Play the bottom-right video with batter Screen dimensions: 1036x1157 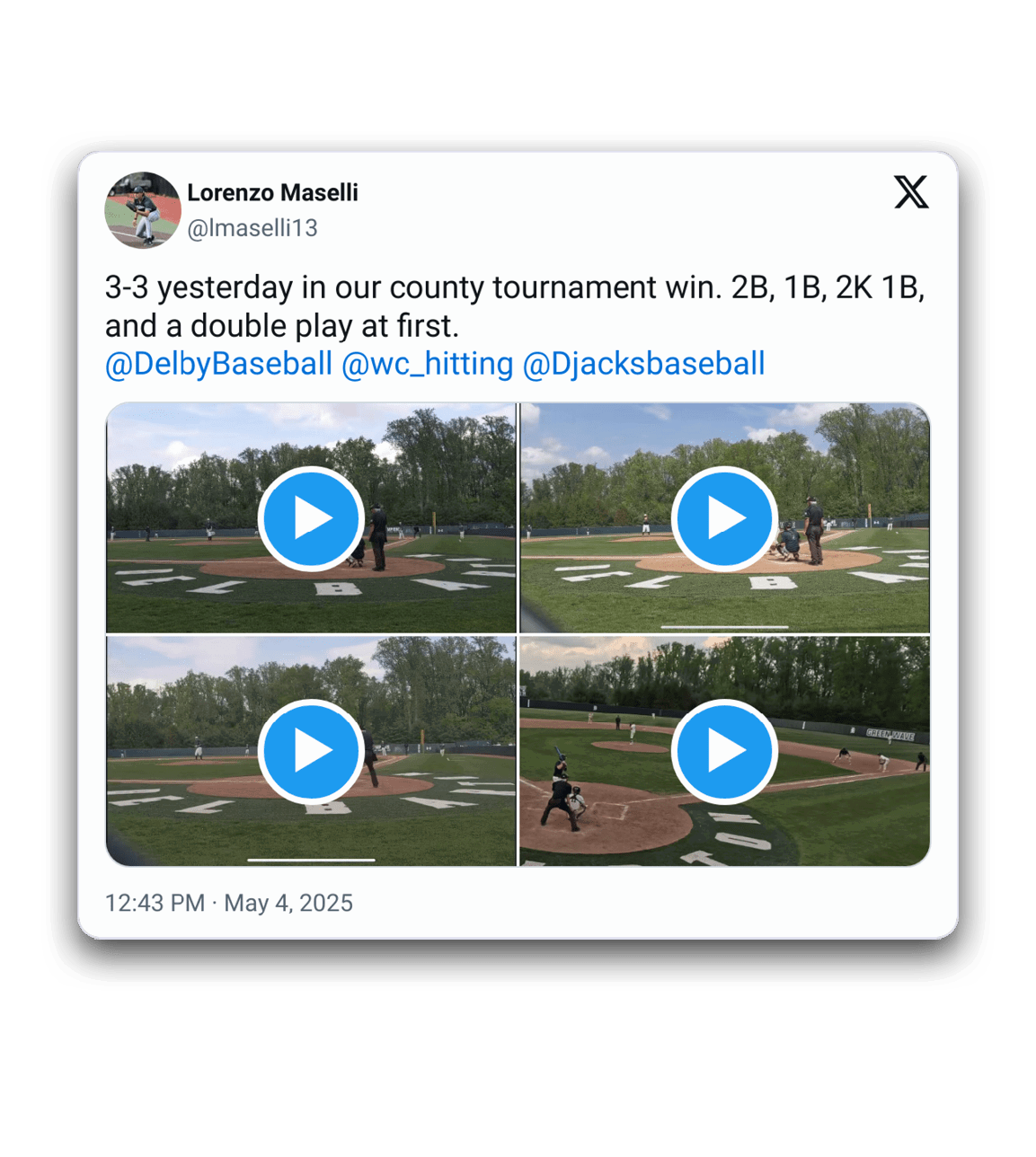pos(724,751)
